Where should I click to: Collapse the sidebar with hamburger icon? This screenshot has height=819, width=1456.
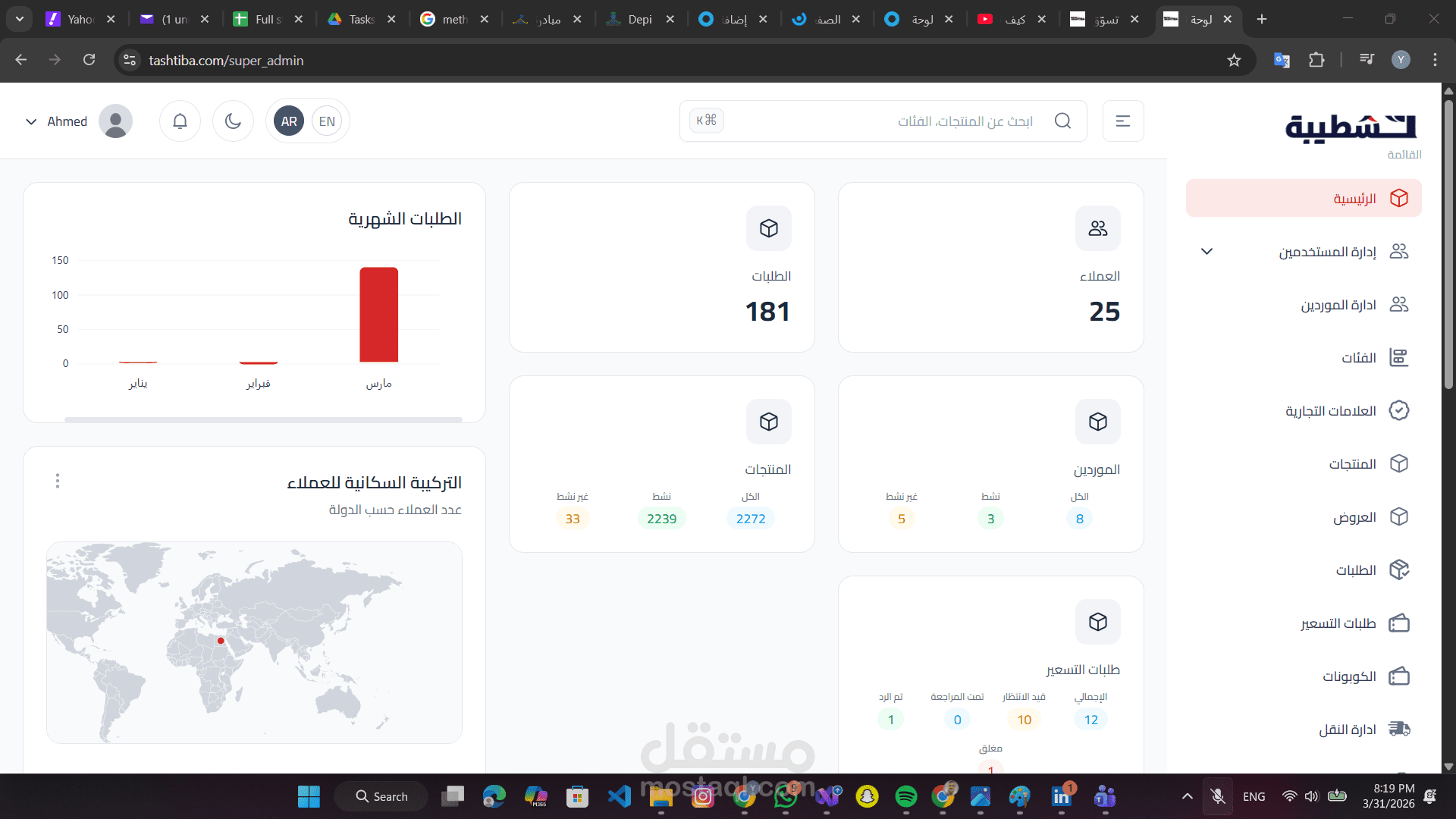[1122, 121]
